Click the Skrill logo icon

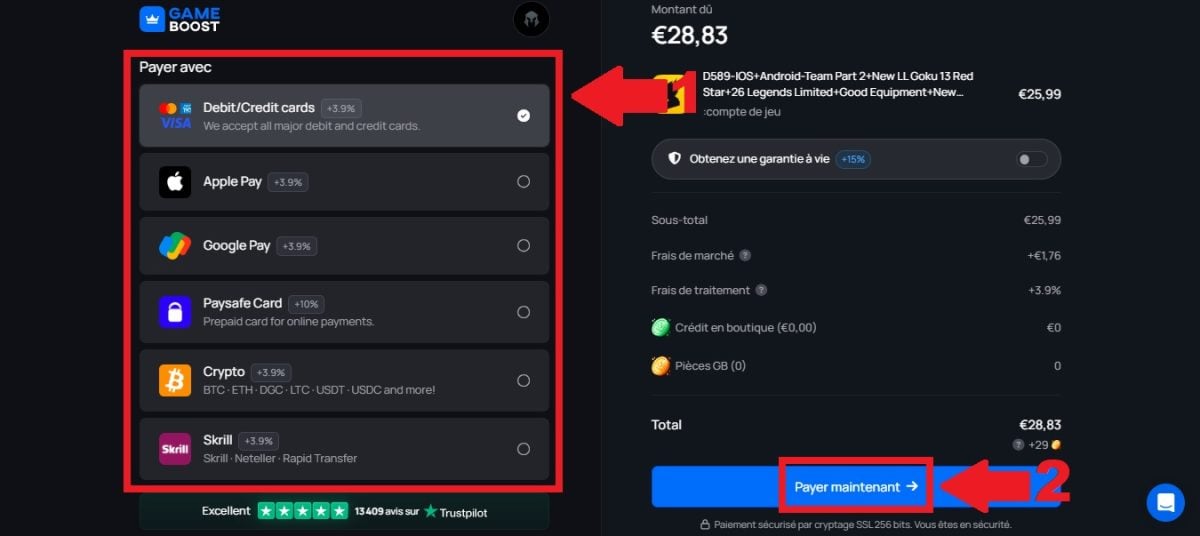click(175, 448)
